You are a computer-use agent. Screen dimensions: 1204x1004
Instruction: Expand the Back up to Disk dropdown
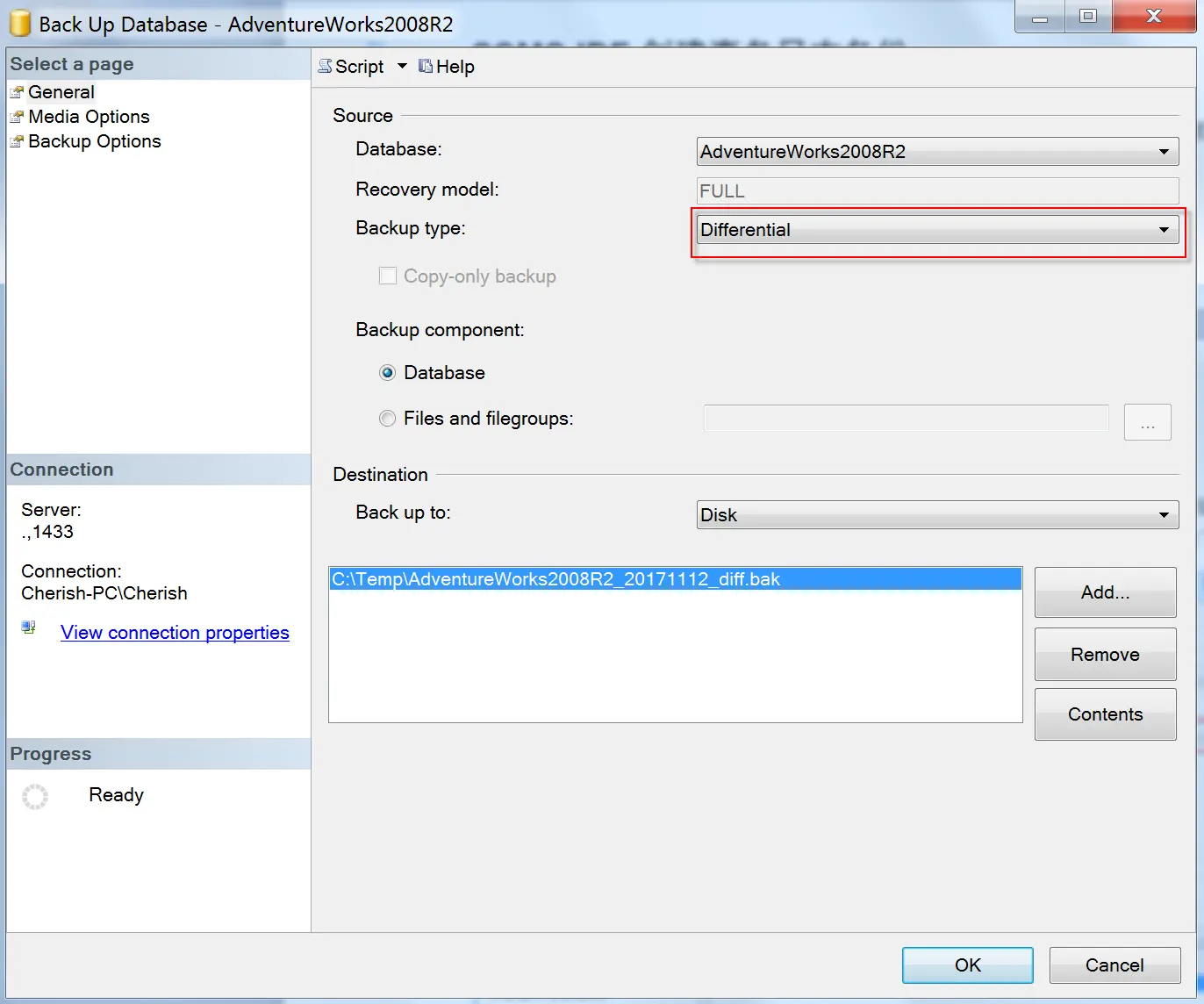tap(1164, 515)
